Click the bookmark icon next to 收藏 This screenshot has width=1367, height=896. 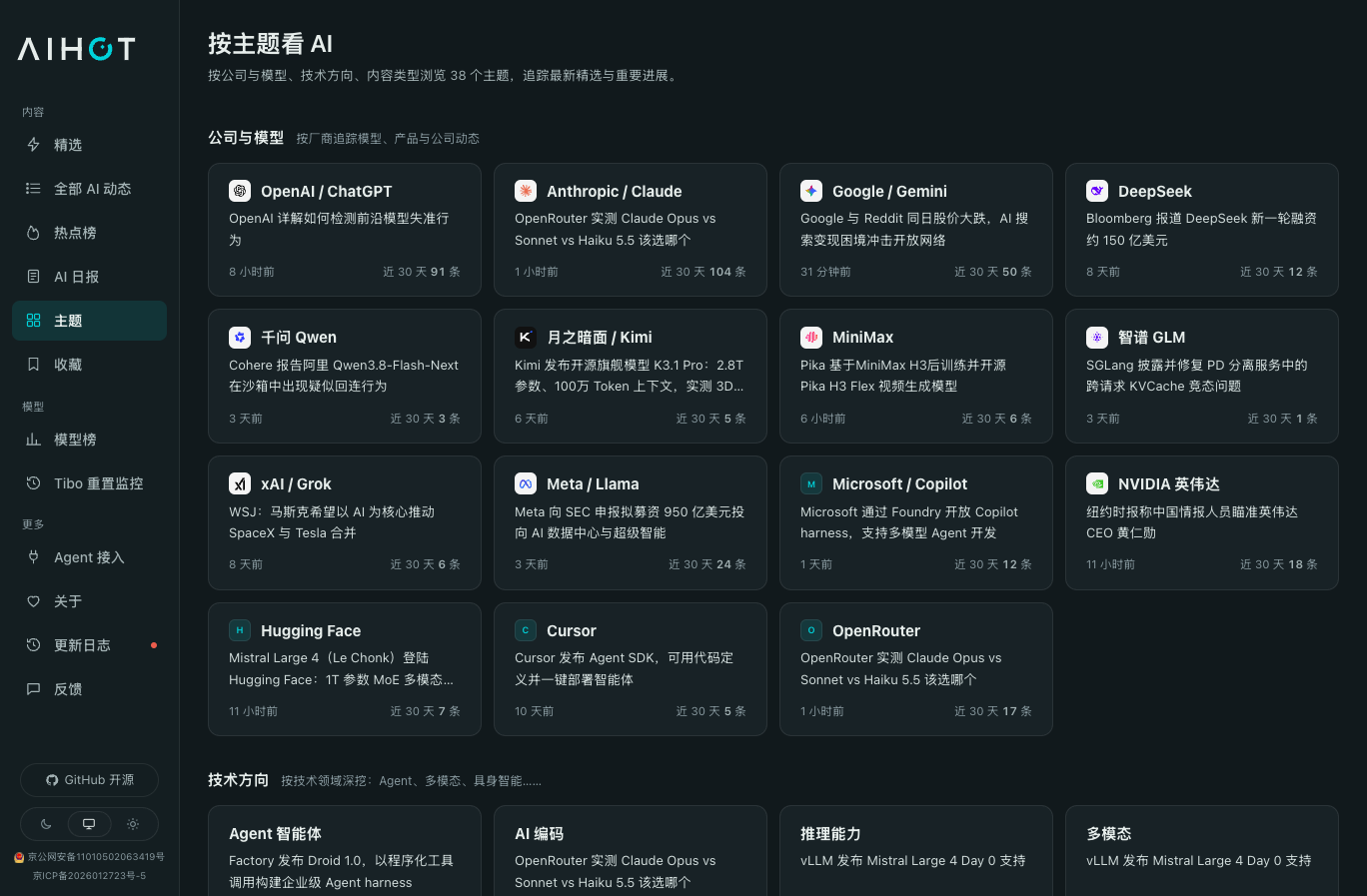click(33, 365)
